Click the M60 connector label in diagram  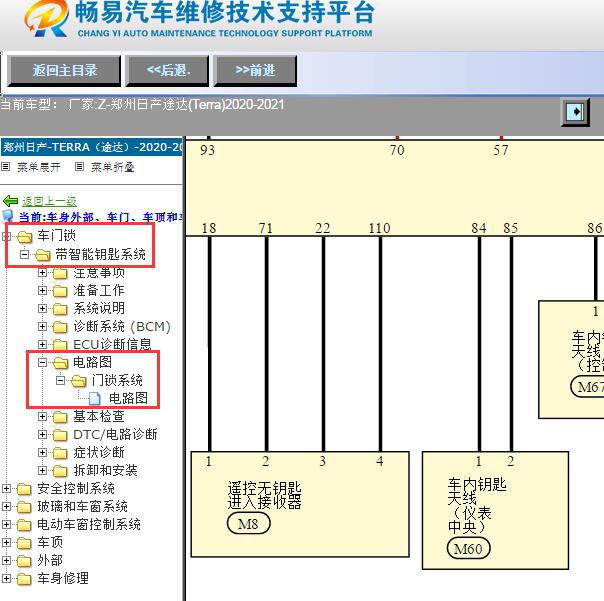[468, 548]
